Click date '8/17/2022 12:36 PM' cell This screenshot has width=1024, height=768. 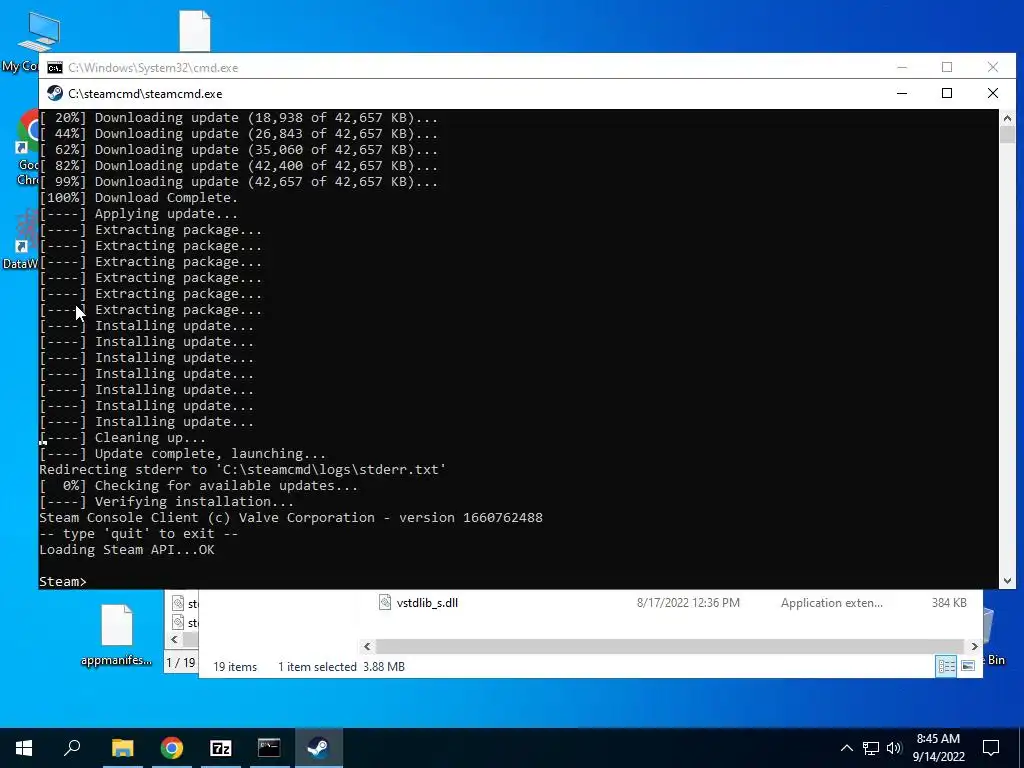(688, 603)
